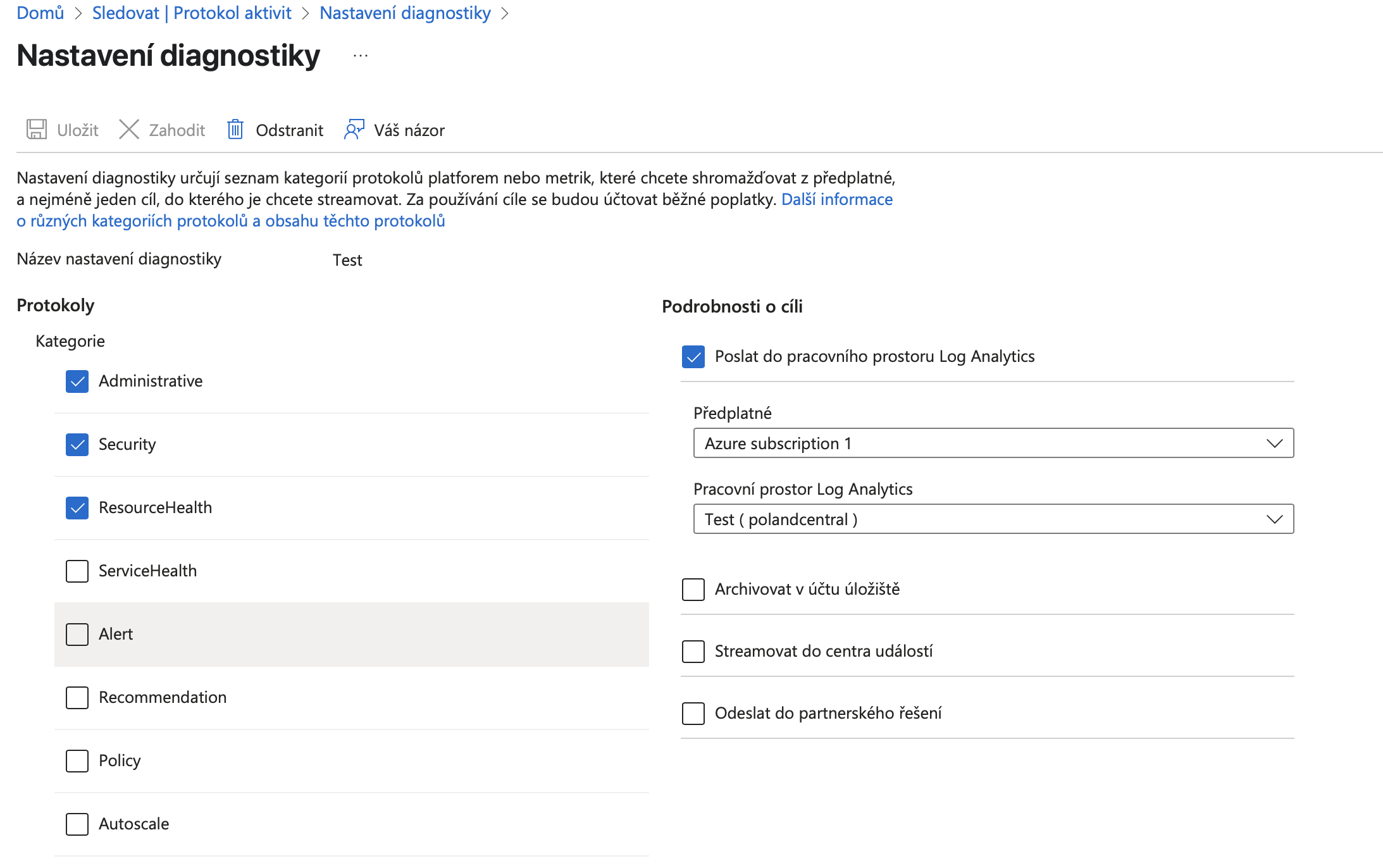The image size is (1383, 868).
Task: Open Další informace documentation link
Action: coord(836,199)
